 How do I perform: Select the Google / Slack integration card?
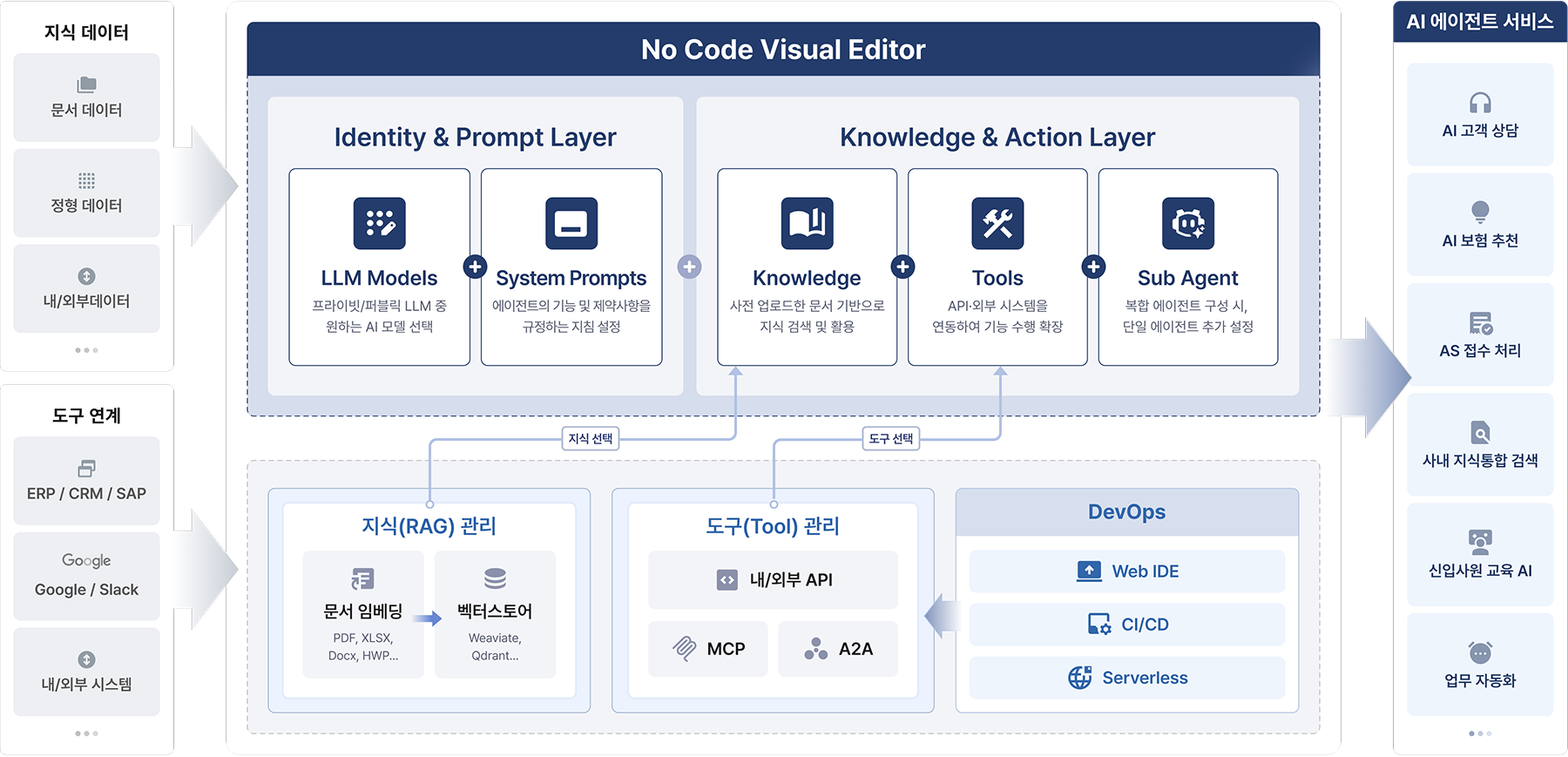(x=86, y=576)
